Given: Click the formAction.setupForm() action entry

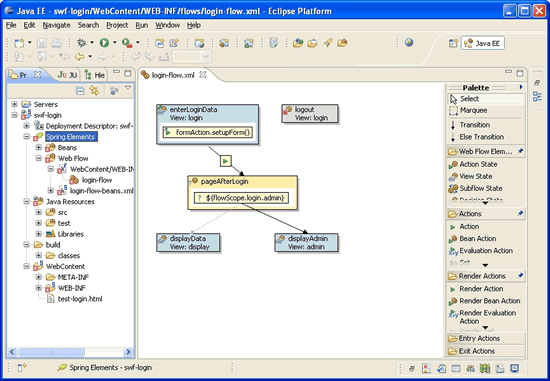Looking at the screenshot, I should click(x=208, y=132).
